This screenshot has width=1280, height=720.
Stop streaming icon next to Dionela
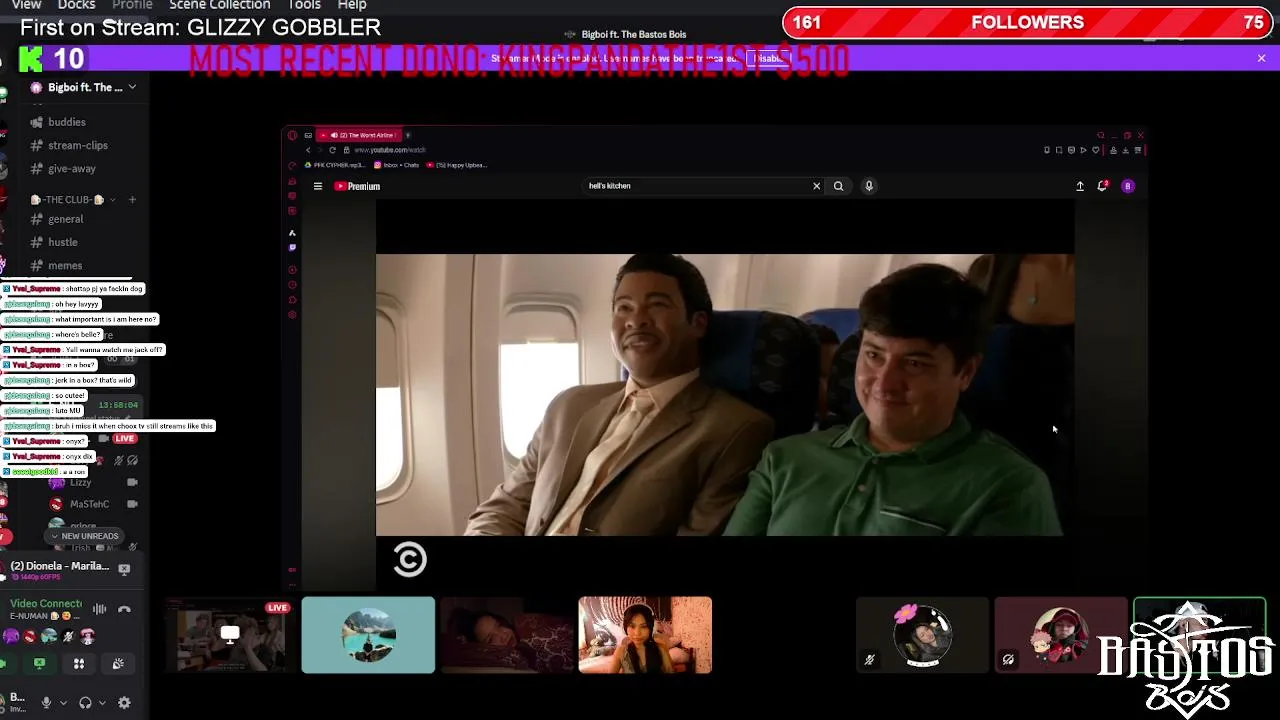click(x=124, y=569)
